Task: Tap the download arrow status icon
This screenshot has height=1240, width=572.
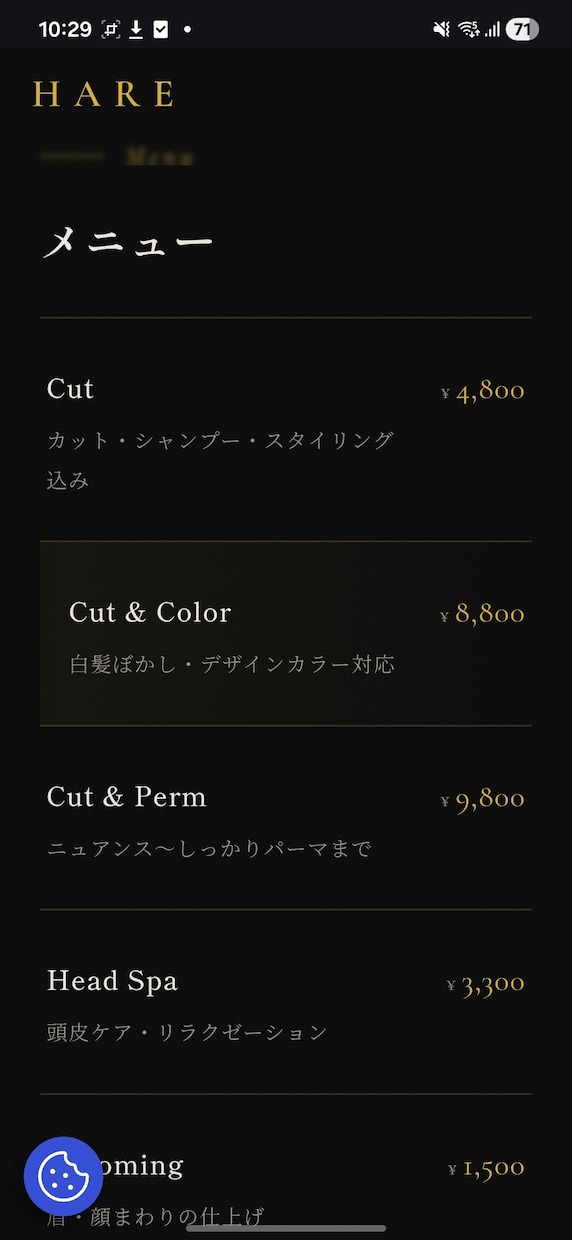Action: pos(137,29)
